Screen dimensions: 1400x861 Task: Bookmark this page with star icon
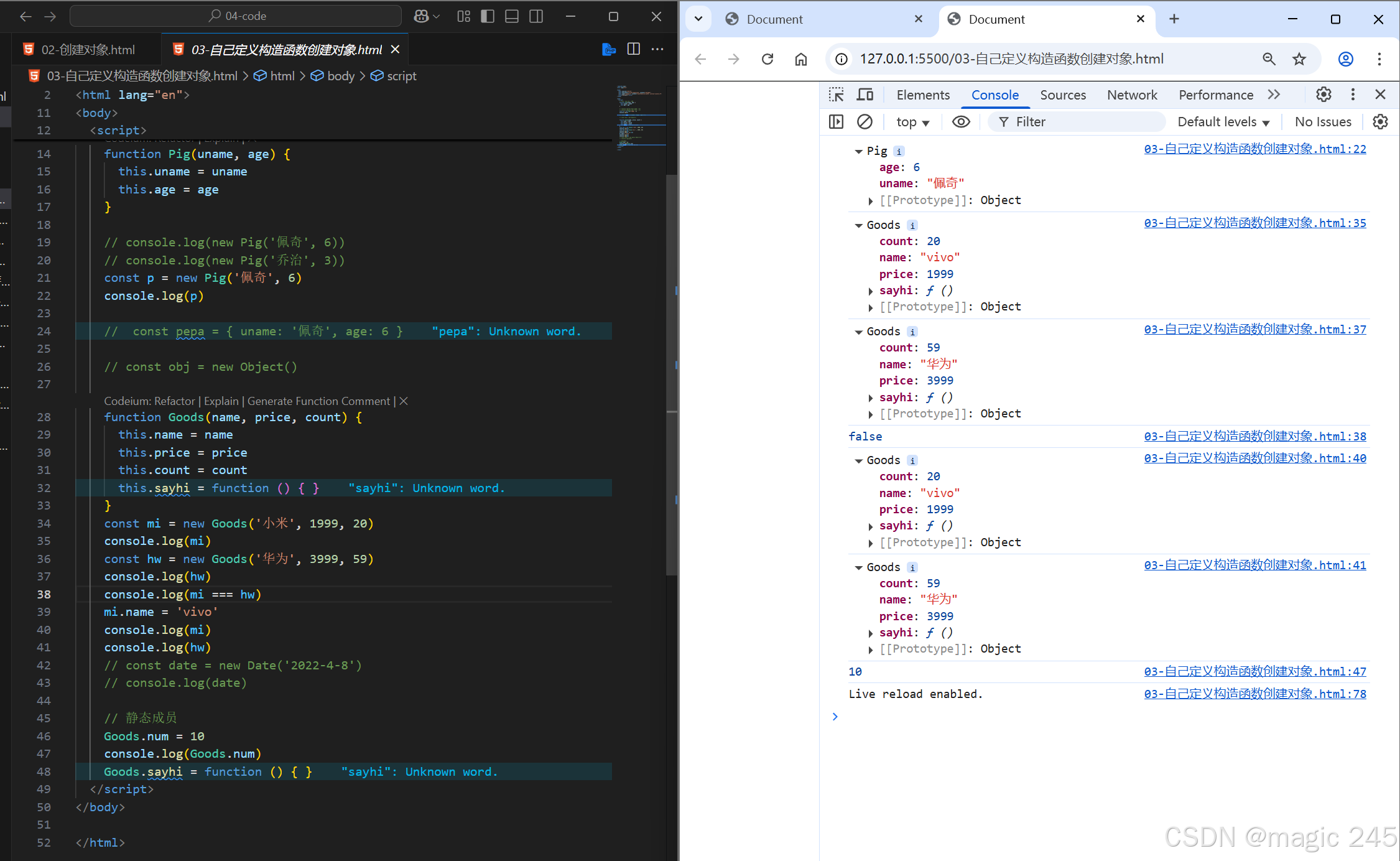coord(1299,59)
